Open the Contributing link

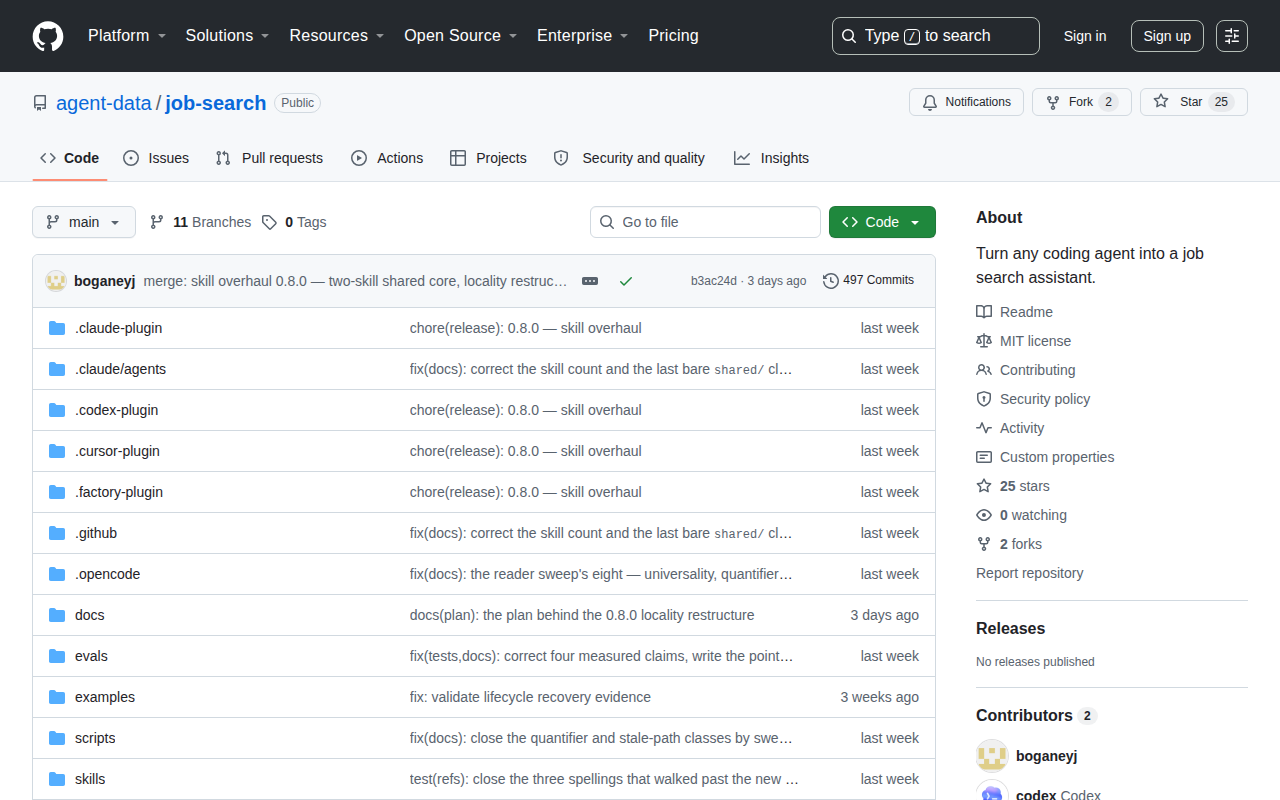click(1026, 370)
